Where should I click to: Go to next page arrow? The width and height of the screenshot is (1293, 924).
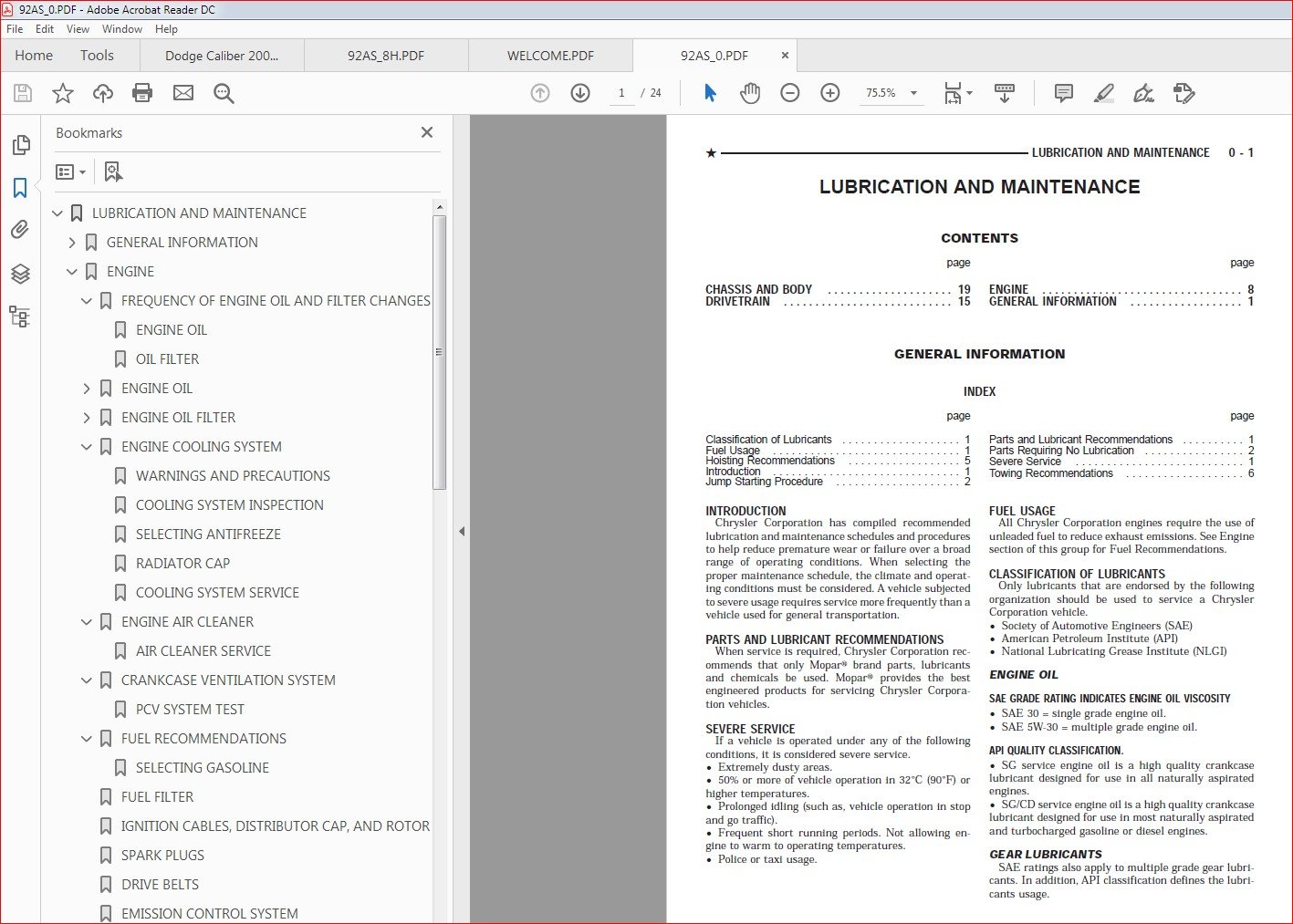pyautogui.click(x=580, y=93)
